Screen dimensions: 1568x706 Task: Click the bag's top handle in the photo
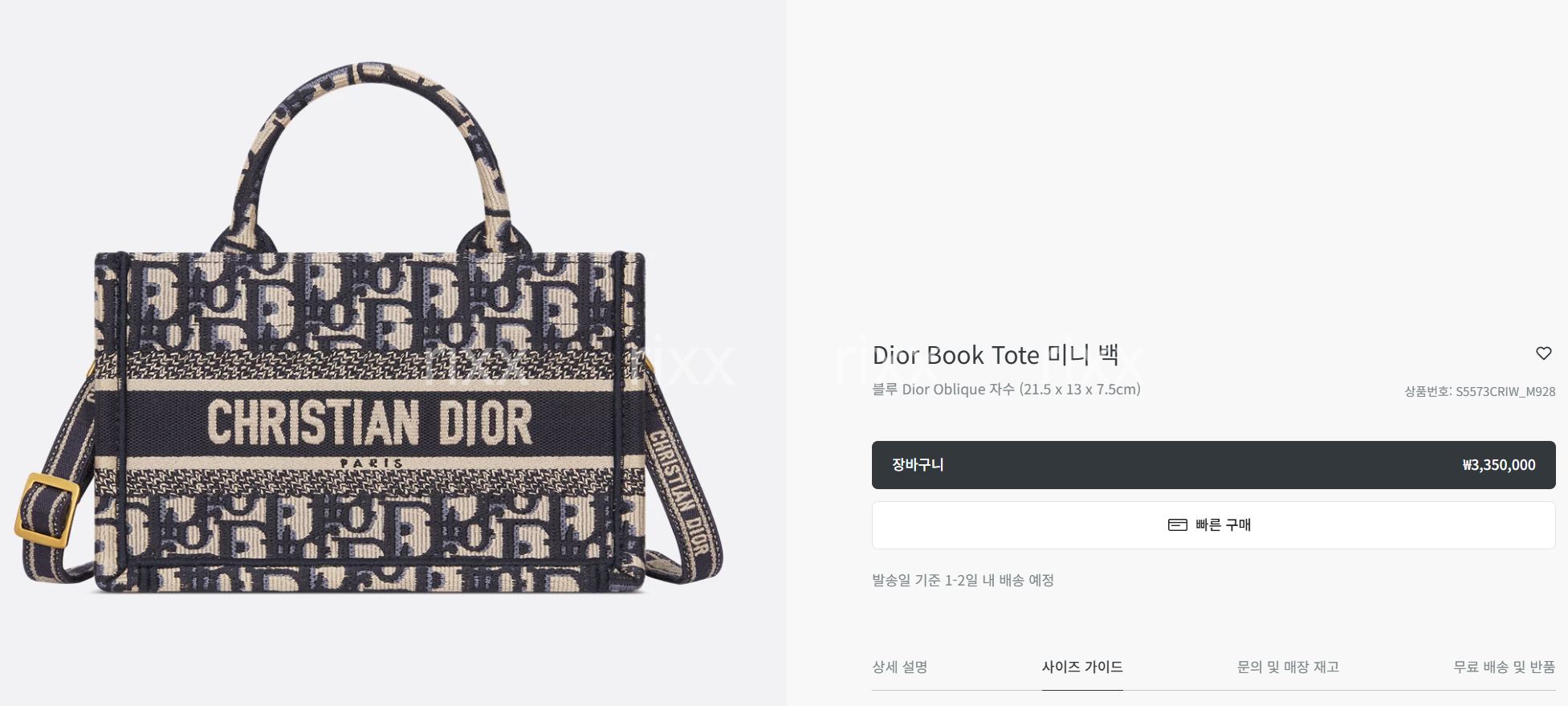tap(371, 153)
